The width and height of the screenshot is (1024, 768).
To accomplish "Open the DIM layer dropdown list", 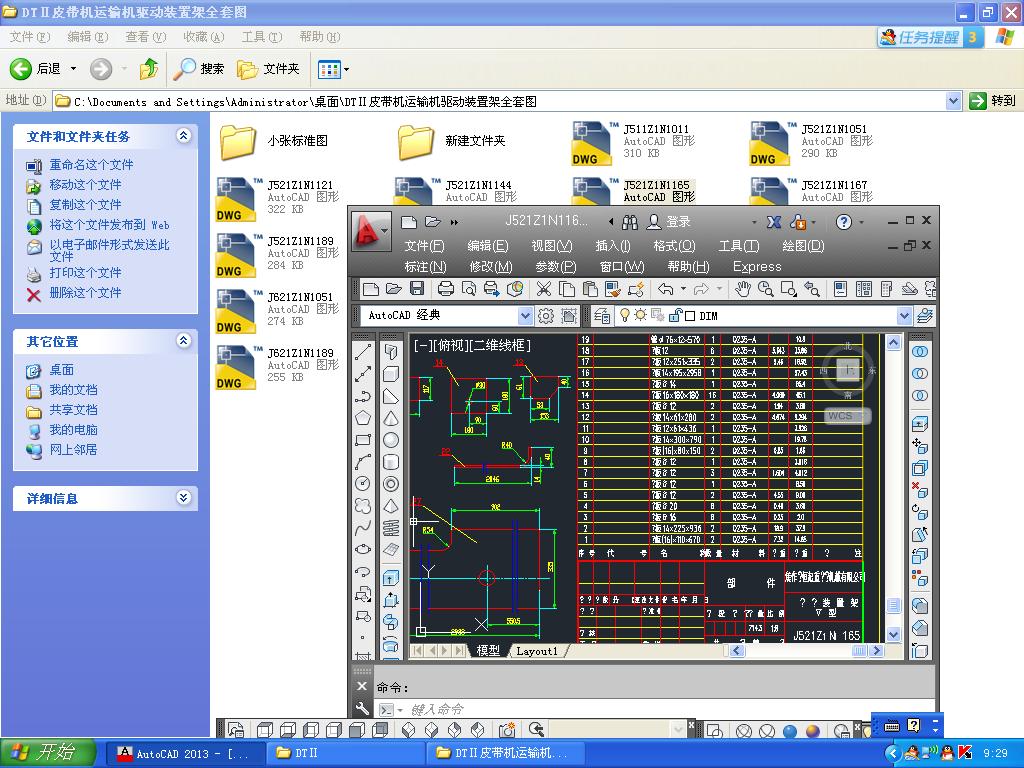I will [x=904, y=316].
